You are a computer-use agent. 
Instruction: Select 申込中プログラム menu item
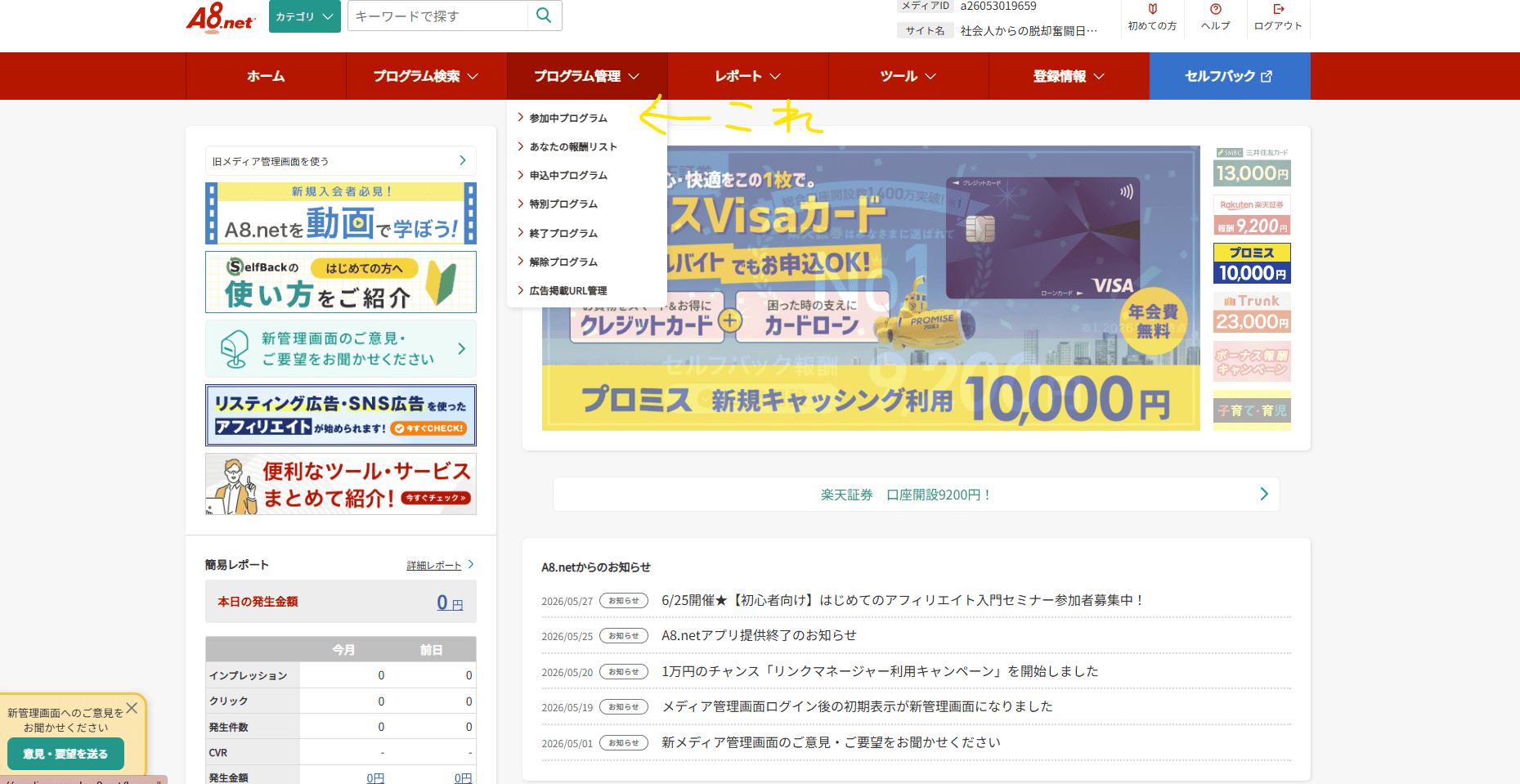coord(568,176)
